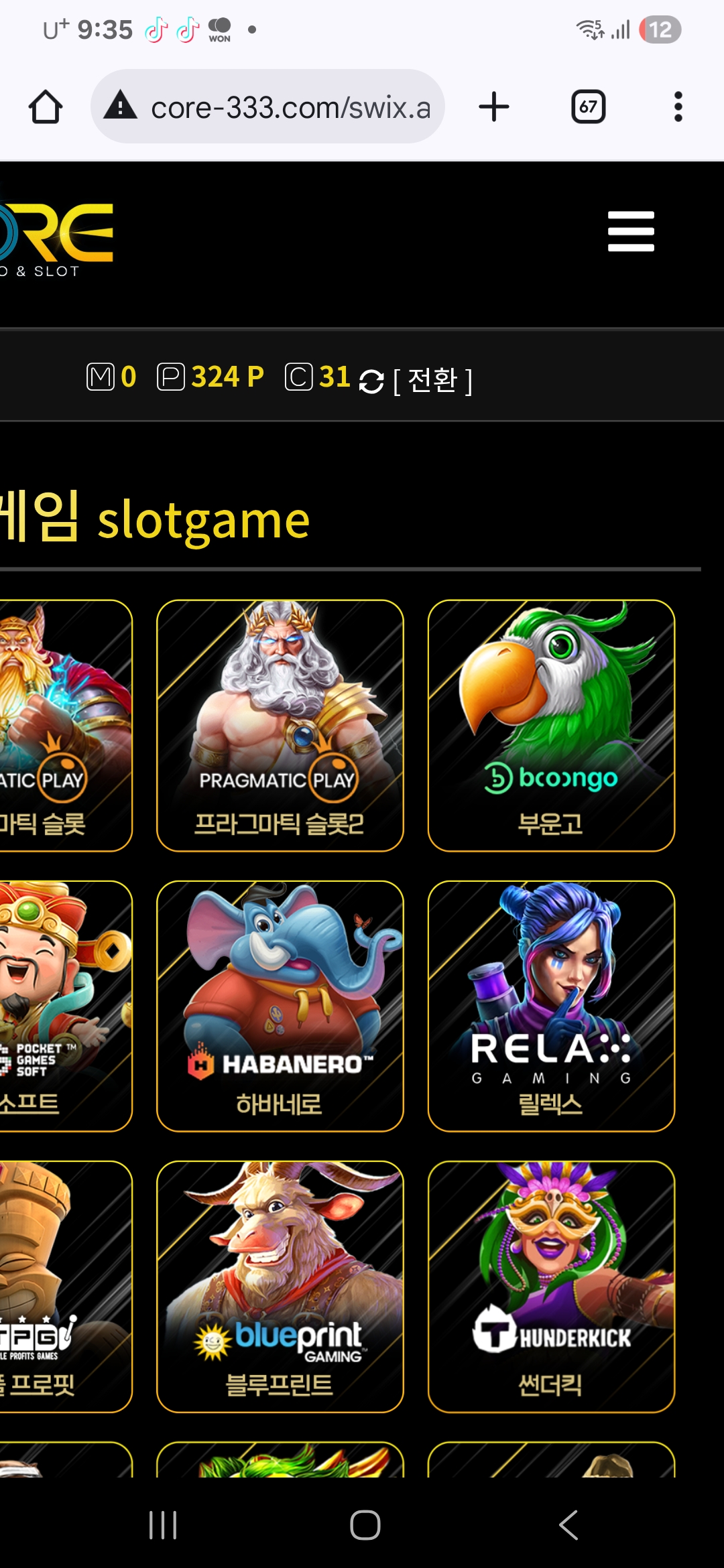Image resolution: width=724 pixels, height=1568 pixels.
Task: Tap the not-secure warning triangle icon
Action: [121, 106]
